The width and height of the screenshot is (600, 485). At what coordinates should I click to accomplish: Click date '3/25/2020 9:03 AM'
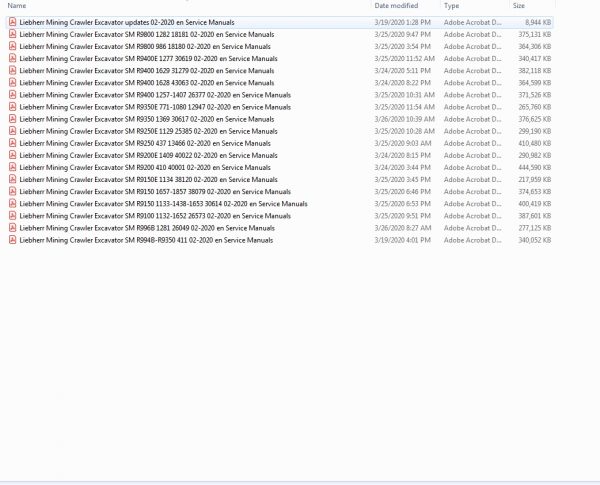[x=403, y=143]
